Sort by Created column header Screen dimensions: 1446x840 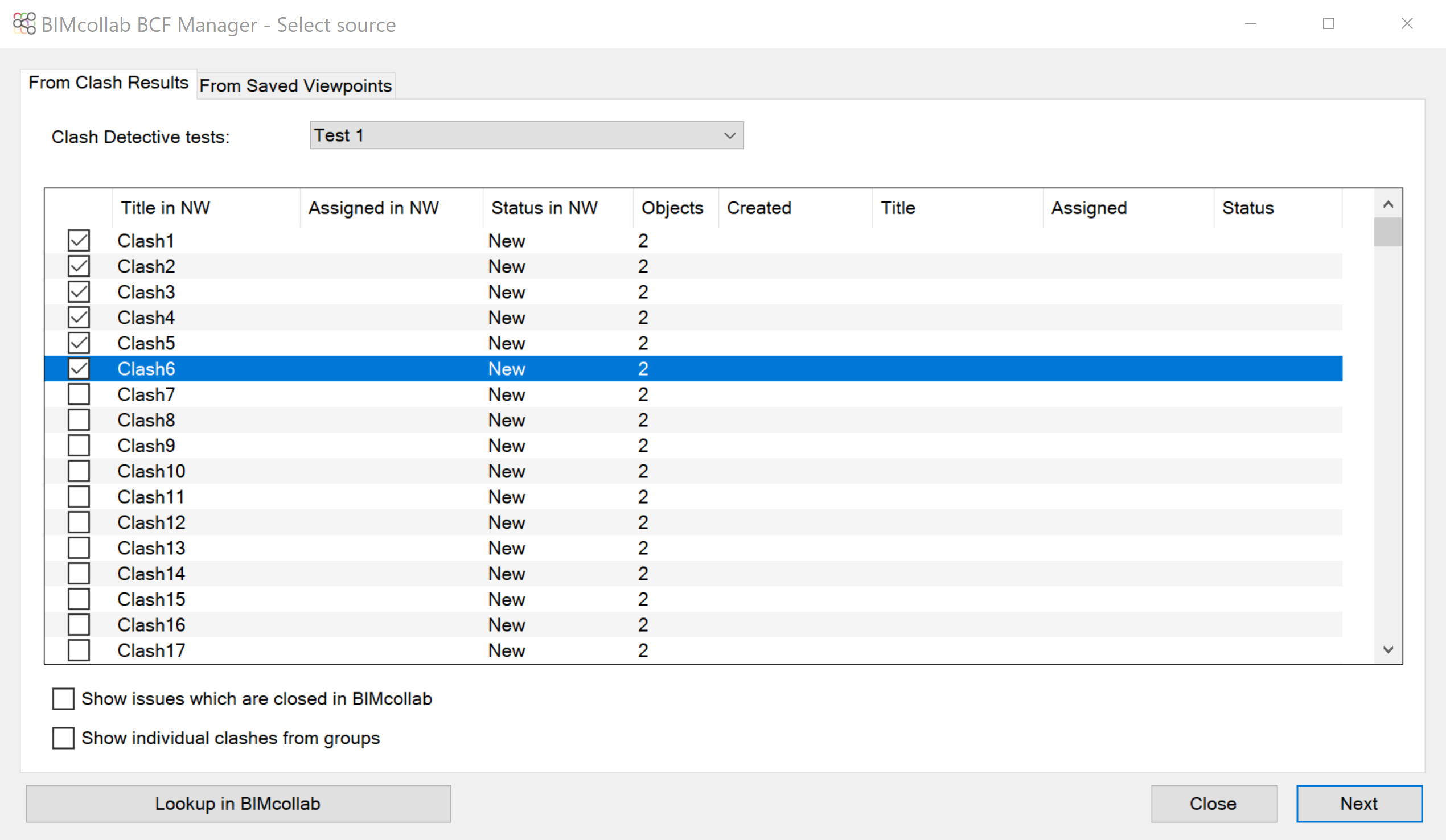point(796,208)
